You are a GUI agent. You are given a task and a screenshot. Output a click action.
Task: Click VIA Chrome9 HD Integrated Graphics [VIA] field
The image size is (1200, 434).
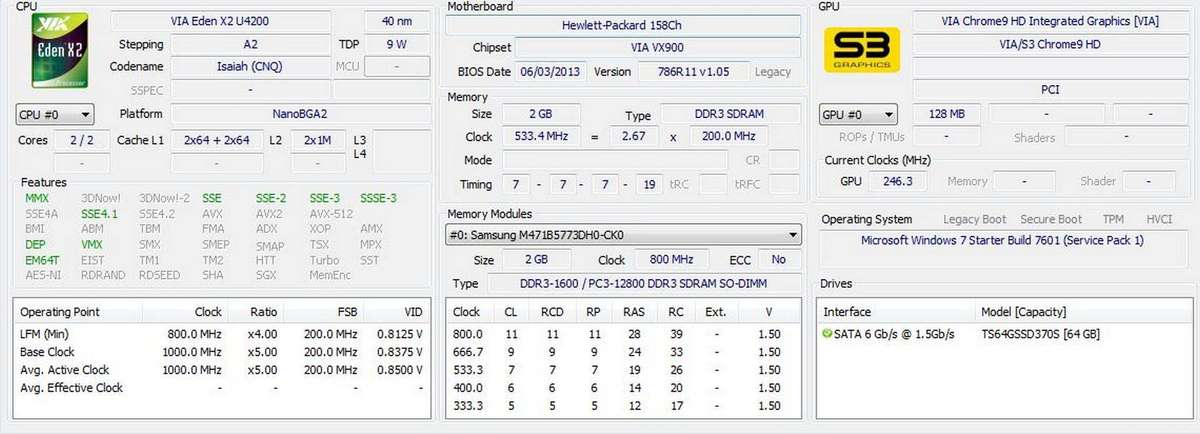pyautogui.click(x=1049, y=20)
